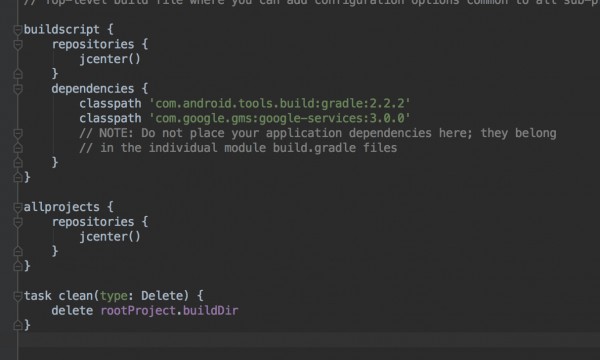The height and width of the screenshot is (360, 600).
Task: Click 'repositories {' under allprojects
Action: [x=99, y=222]
